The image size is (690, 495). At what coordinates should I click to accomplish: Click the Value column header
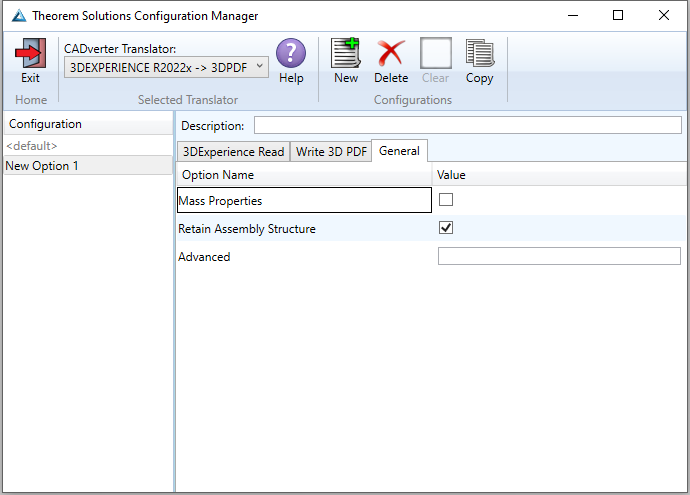(560, 175)
